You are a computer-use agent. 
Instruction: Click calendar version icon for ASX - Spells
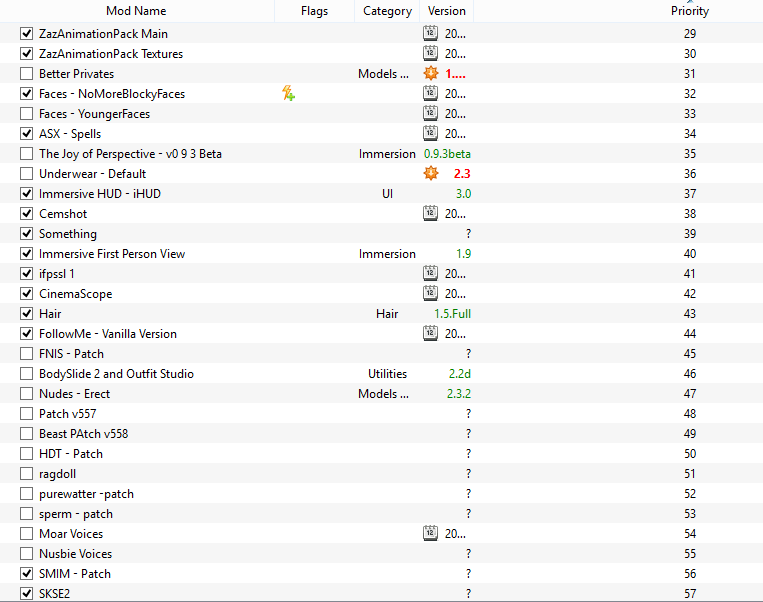430,133
